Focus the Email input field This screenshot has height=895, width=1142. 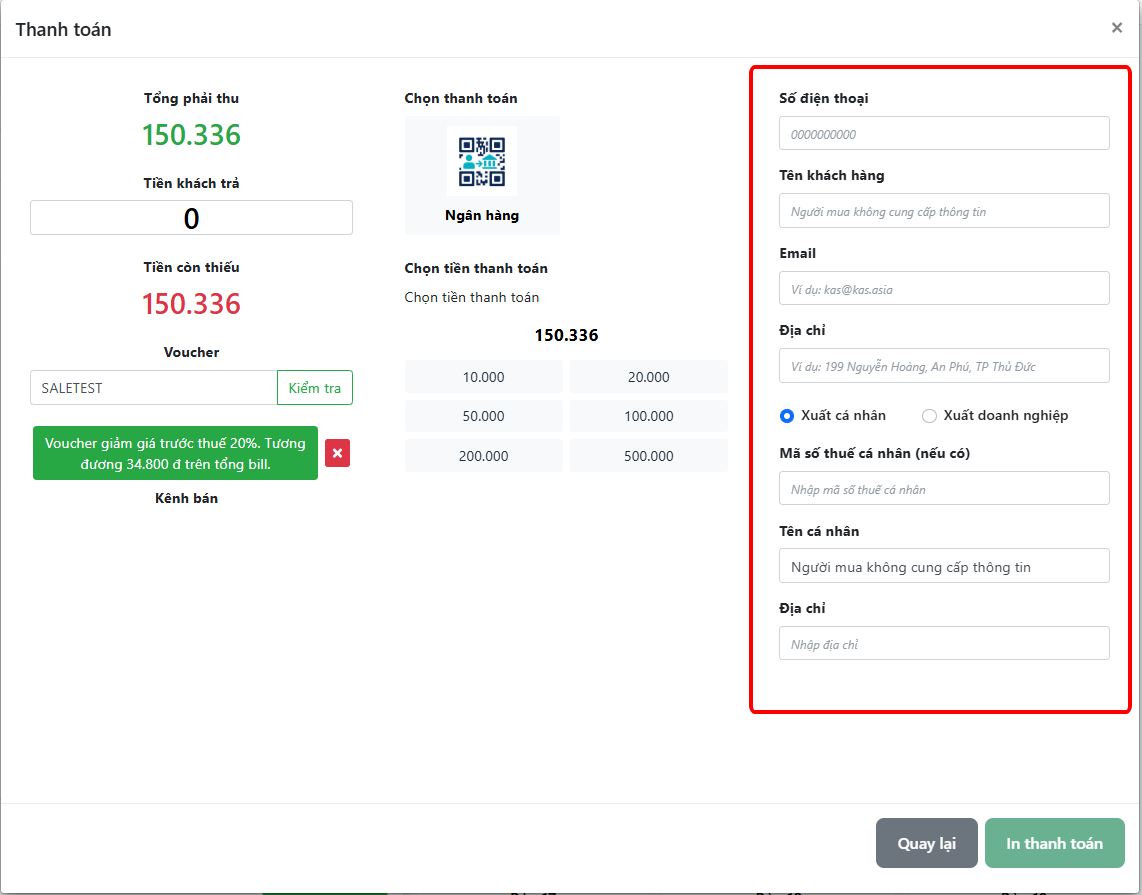coord(943,289)
